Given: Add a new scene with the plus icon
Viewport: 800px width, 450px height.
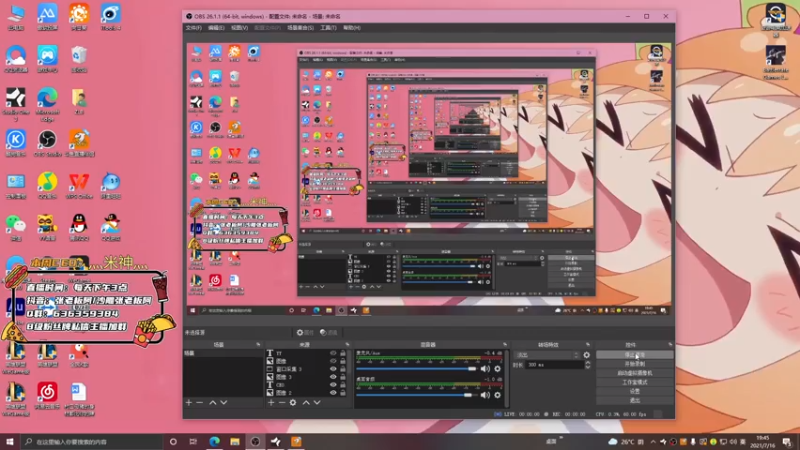Looking at the screenshot, I should (x=189, y=403).
